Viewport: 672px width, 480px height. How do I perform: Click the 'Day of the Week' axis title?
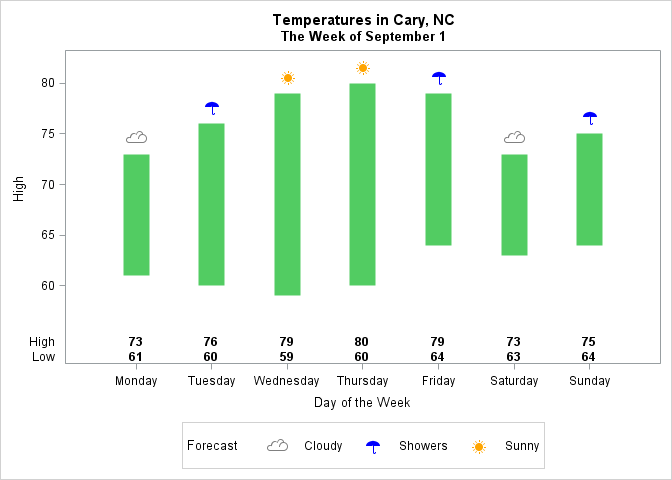click(362, 402)
